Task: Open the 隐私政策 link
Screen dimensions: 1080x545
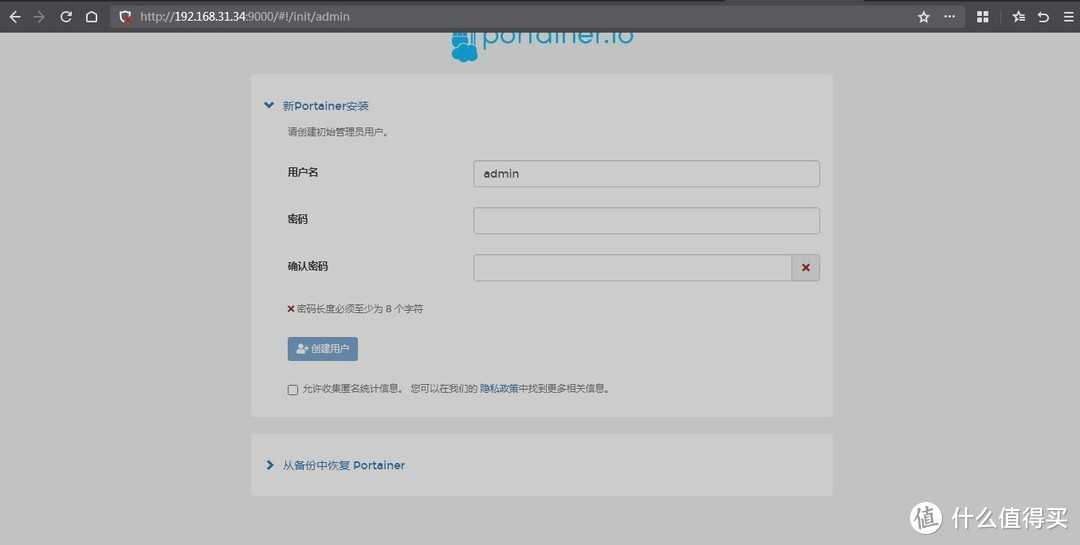Action: point(499,389)
